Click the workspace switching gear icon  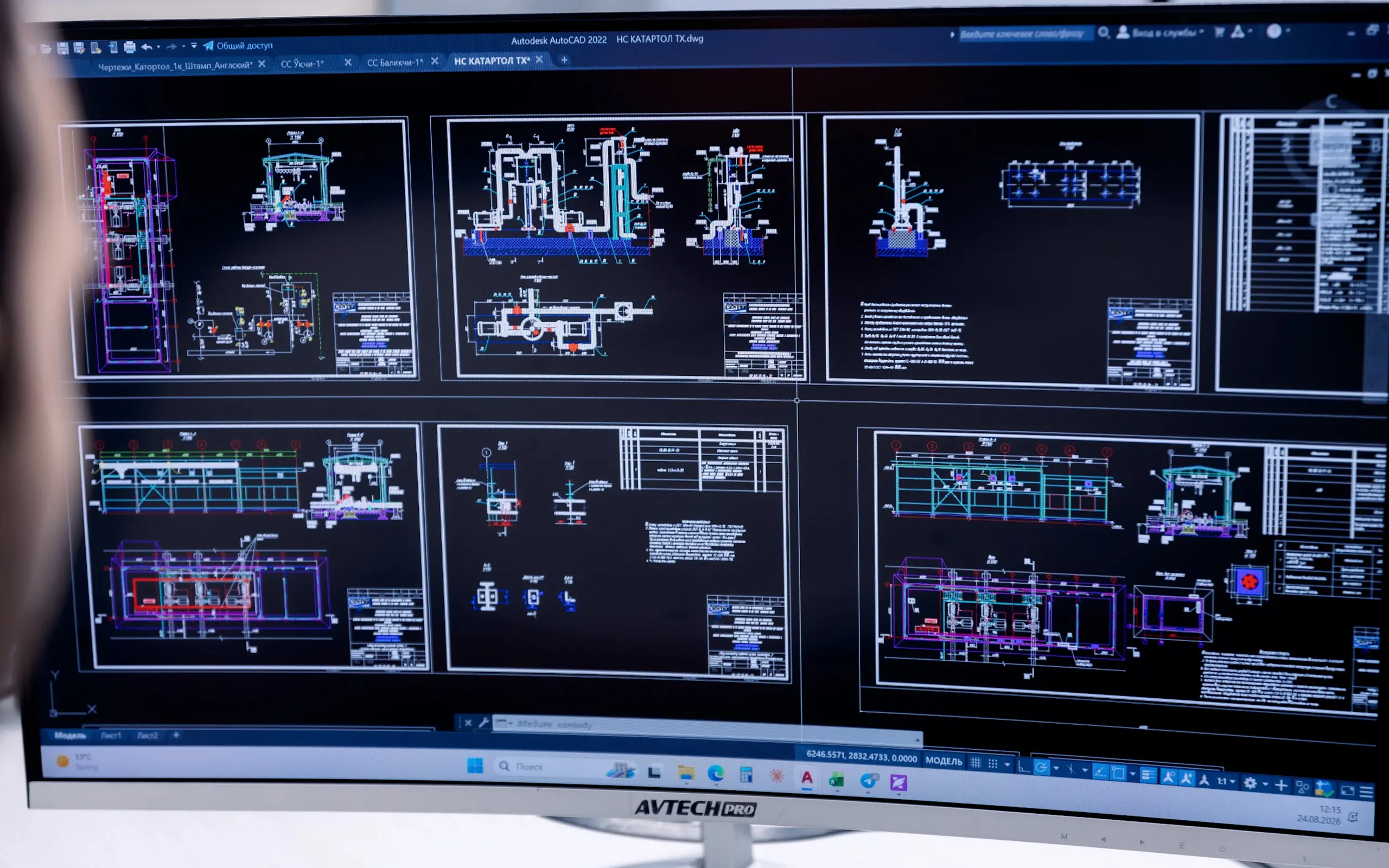pyautogui.click(x=1250, y=783)
